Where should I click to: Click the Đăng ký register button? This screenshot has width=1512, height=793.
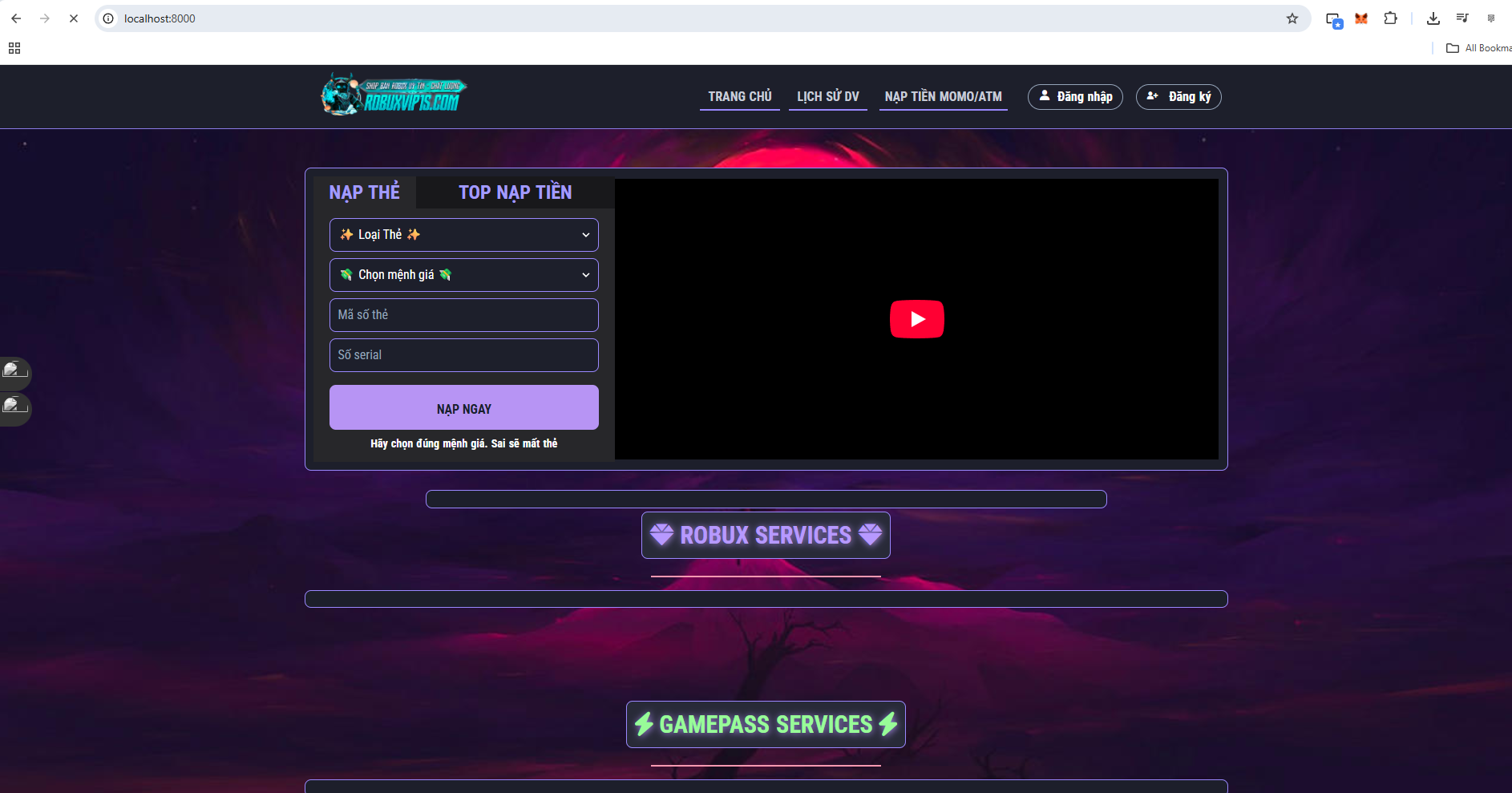[x=1178, y=97]
